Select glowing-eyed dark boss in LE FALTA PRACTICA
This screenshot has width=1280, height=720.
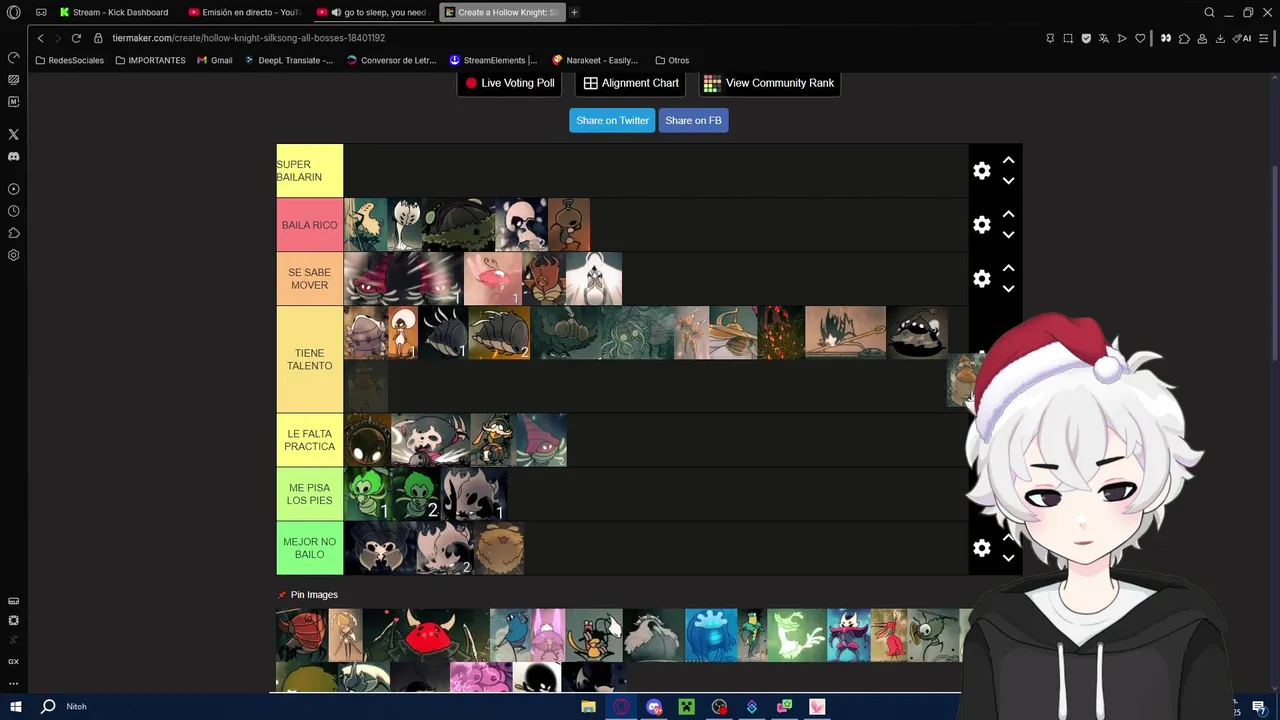pos(367,440)
